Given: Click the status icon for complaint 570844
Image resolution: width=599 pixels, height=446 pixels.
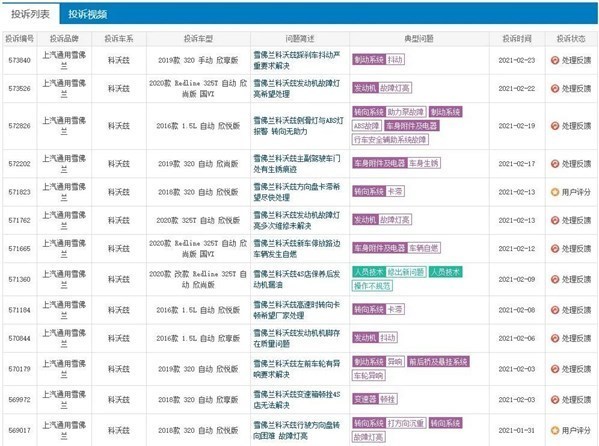Looking at the screenshot, I should (x=555, y=338).
